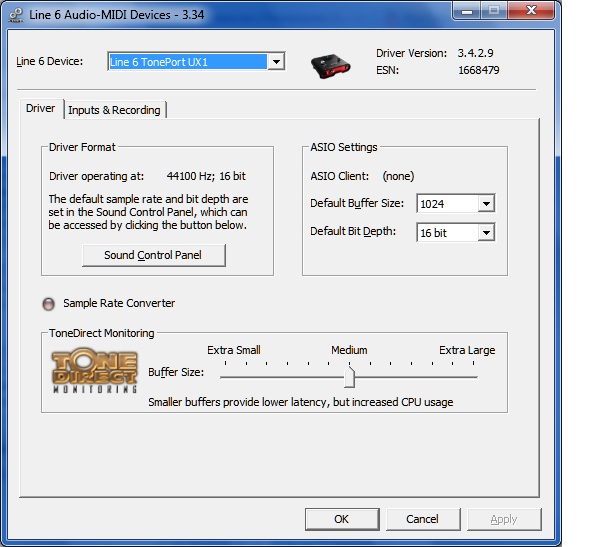Open the Inputs & Recording tab
The width and height of the screenshot is (614, 547).
pyautogui.click(x=114, y=110)
